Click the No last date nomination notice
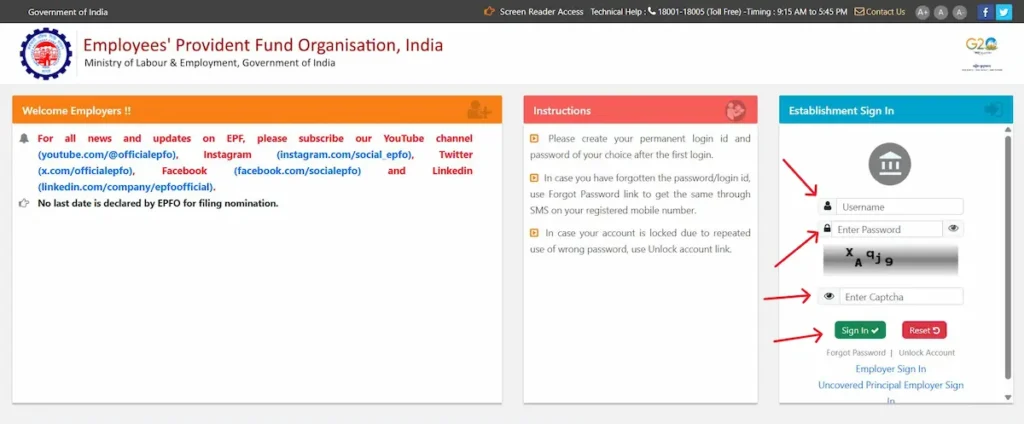 [158, 203]
